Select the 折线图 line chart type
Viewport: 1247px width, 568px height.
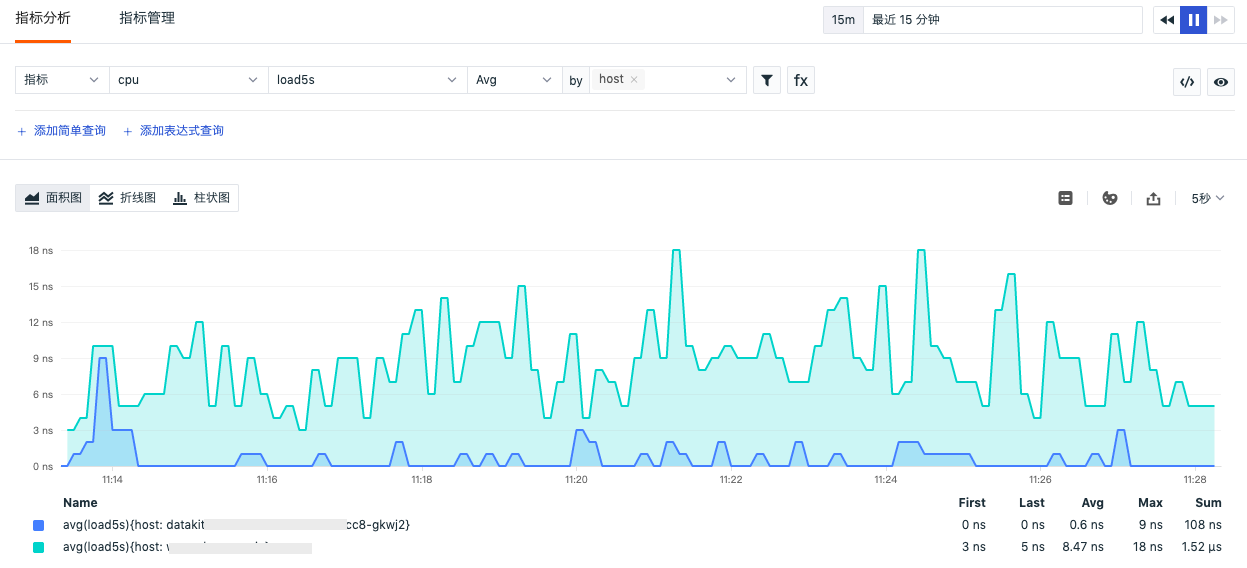127,198
